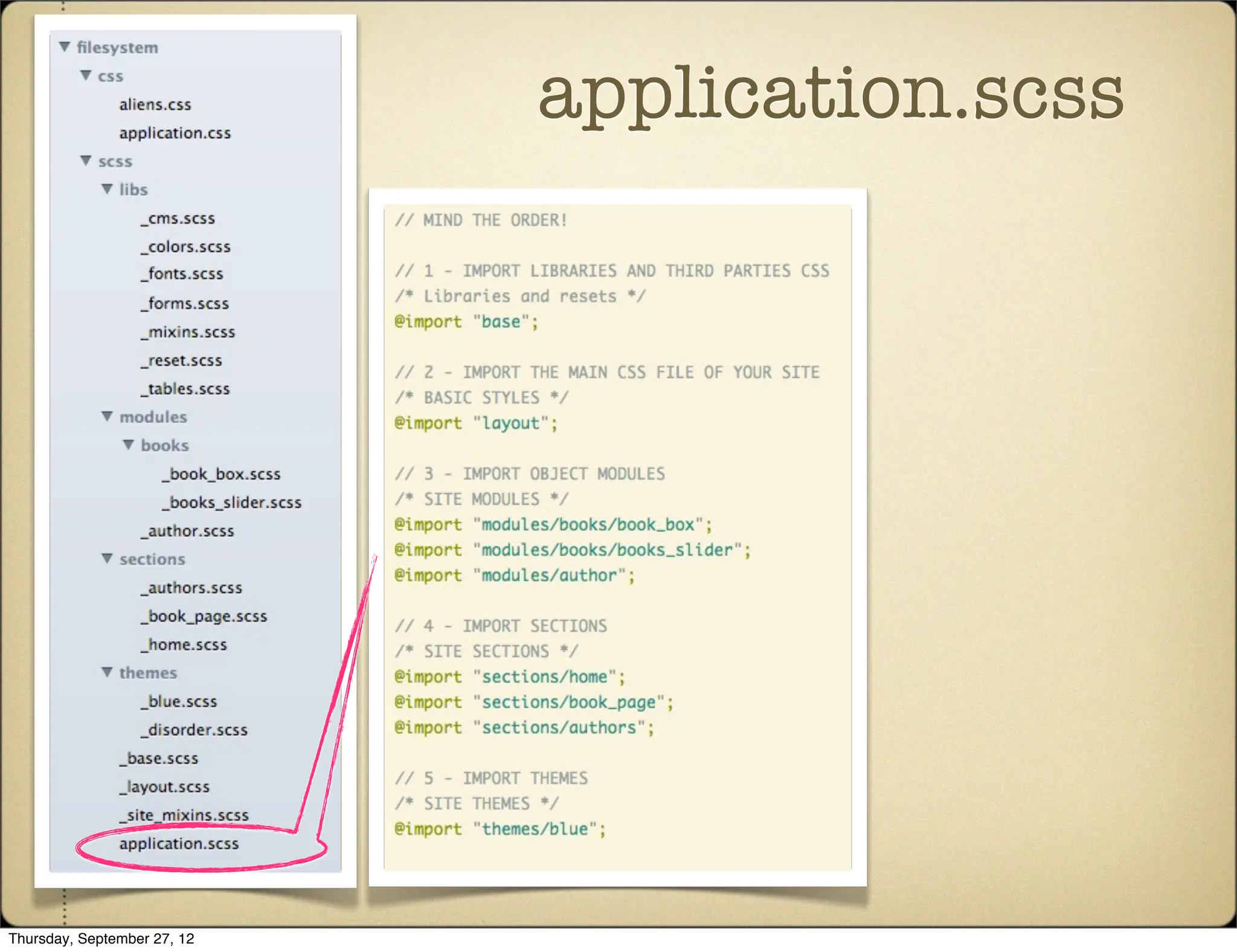Select the css folder label

[x=111, y=77]
